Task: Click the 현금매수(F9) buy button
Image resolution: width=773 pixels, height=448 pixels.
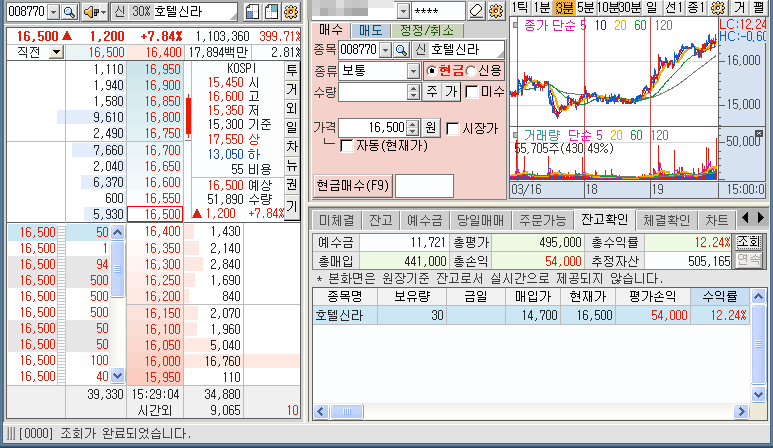Action: [352, 186]
